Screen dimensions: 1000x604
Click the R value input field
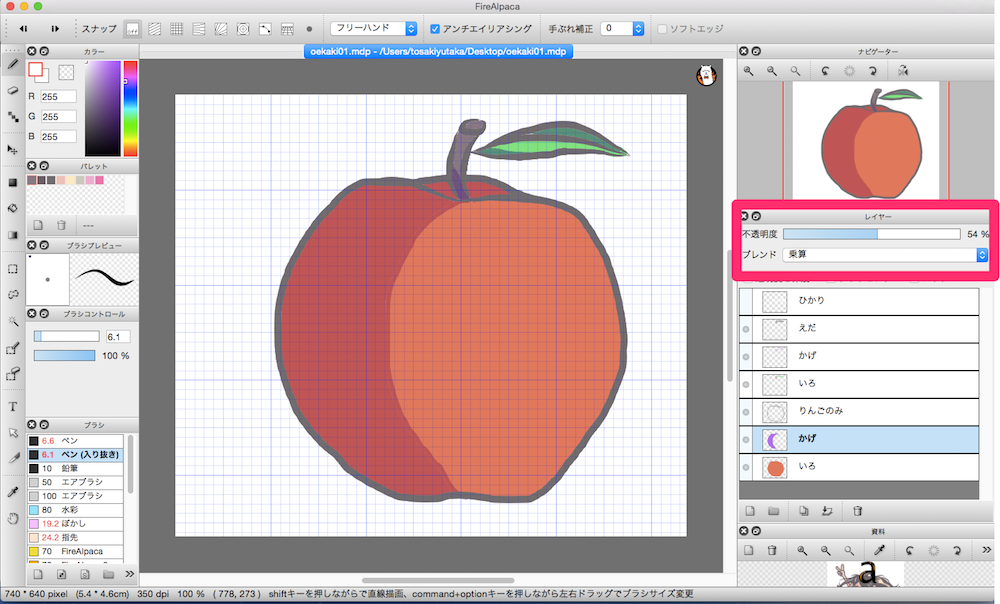coord(58,96)
